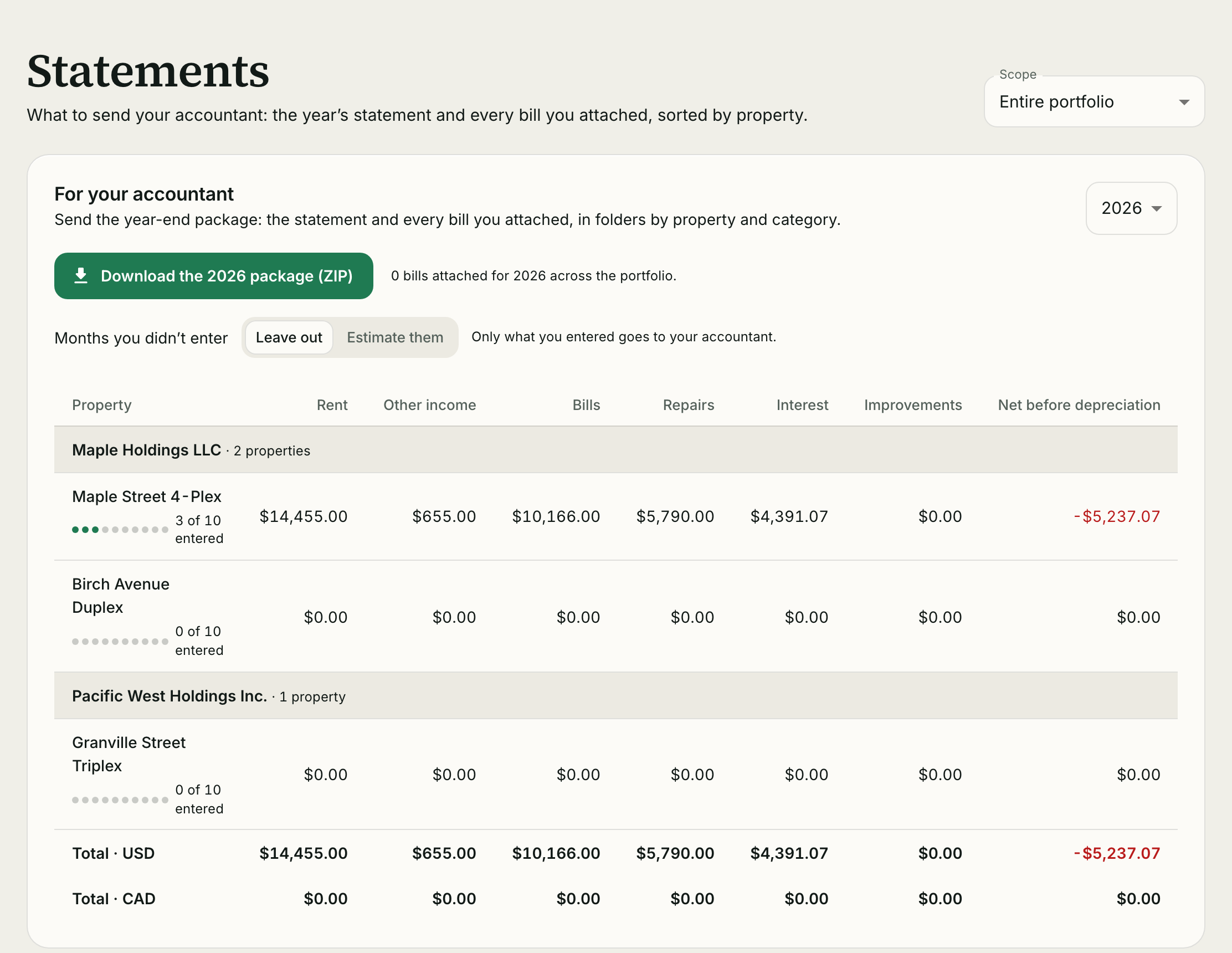Click the caret arrow beside 2026

point(1157,209)
